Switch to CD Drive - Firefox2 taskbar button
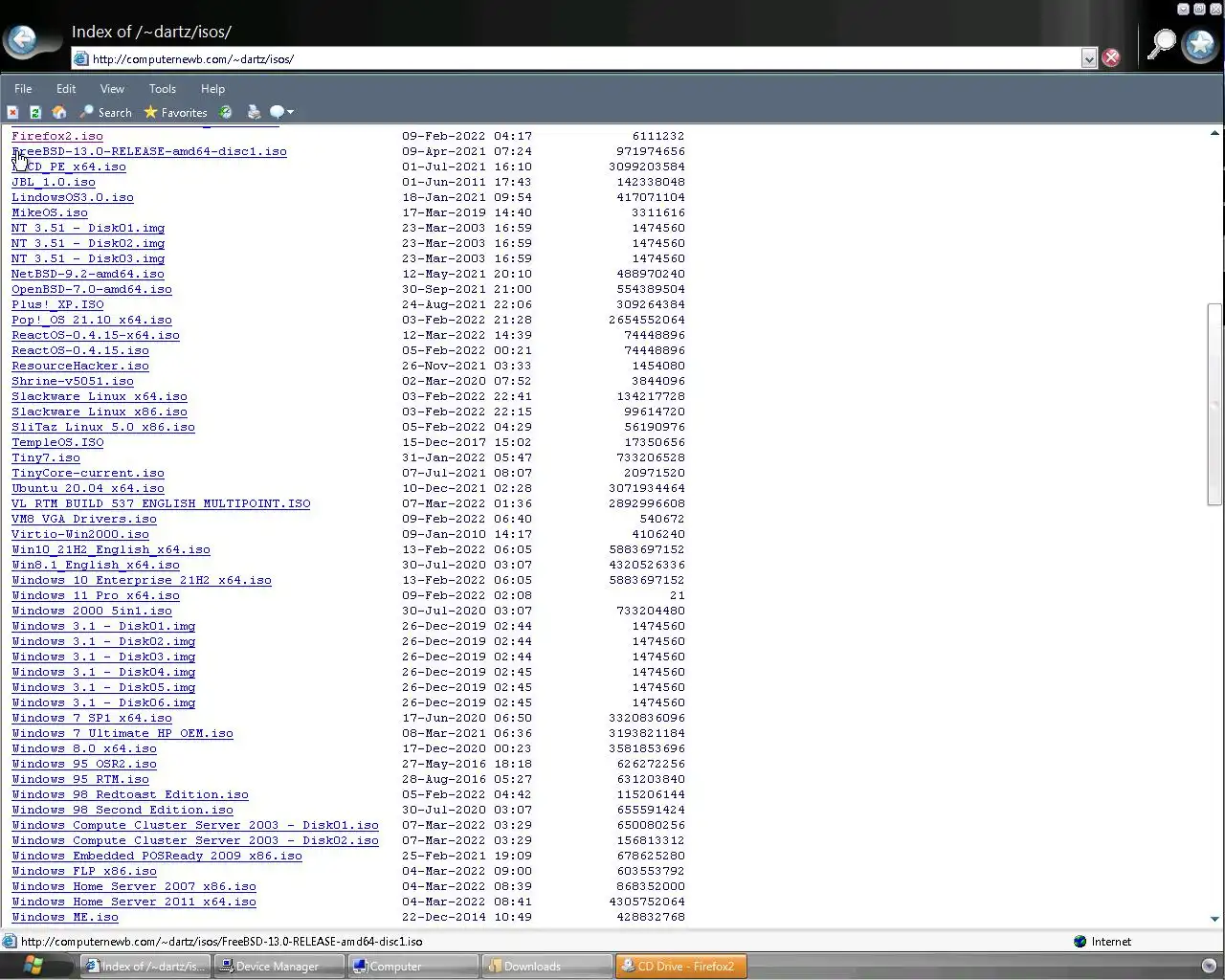Image resolution: width=1225 pixels, height=980 pixels. (680, 967)
